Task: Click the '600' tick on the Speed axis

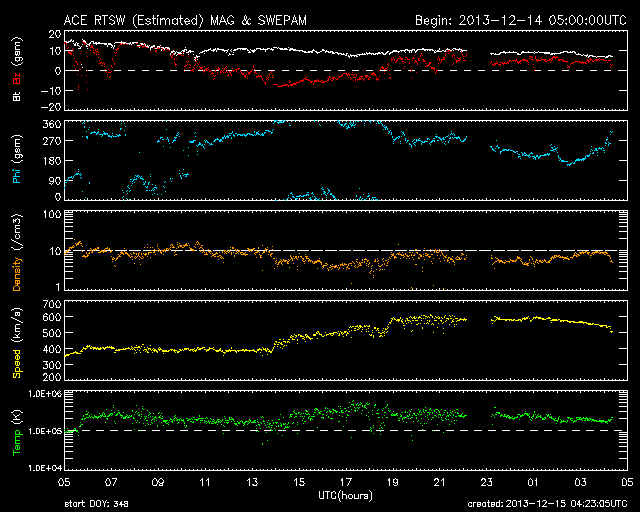Action: 52,317
